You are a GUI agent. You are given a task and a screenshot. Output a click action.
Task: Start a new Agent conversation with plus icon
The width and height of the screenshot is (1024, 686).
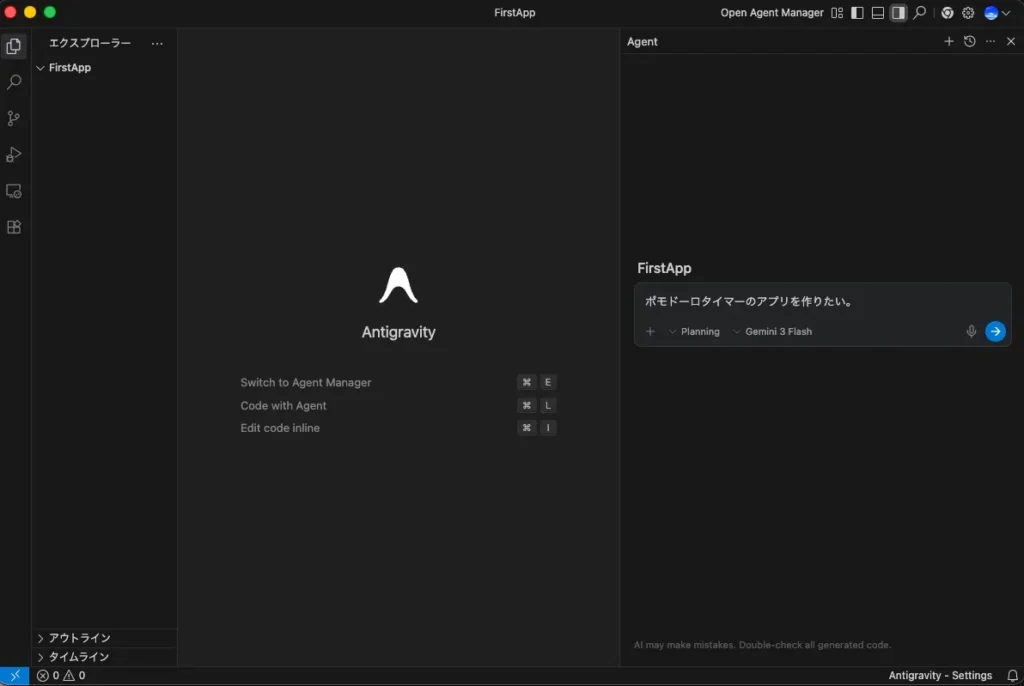tap(949, 42)
